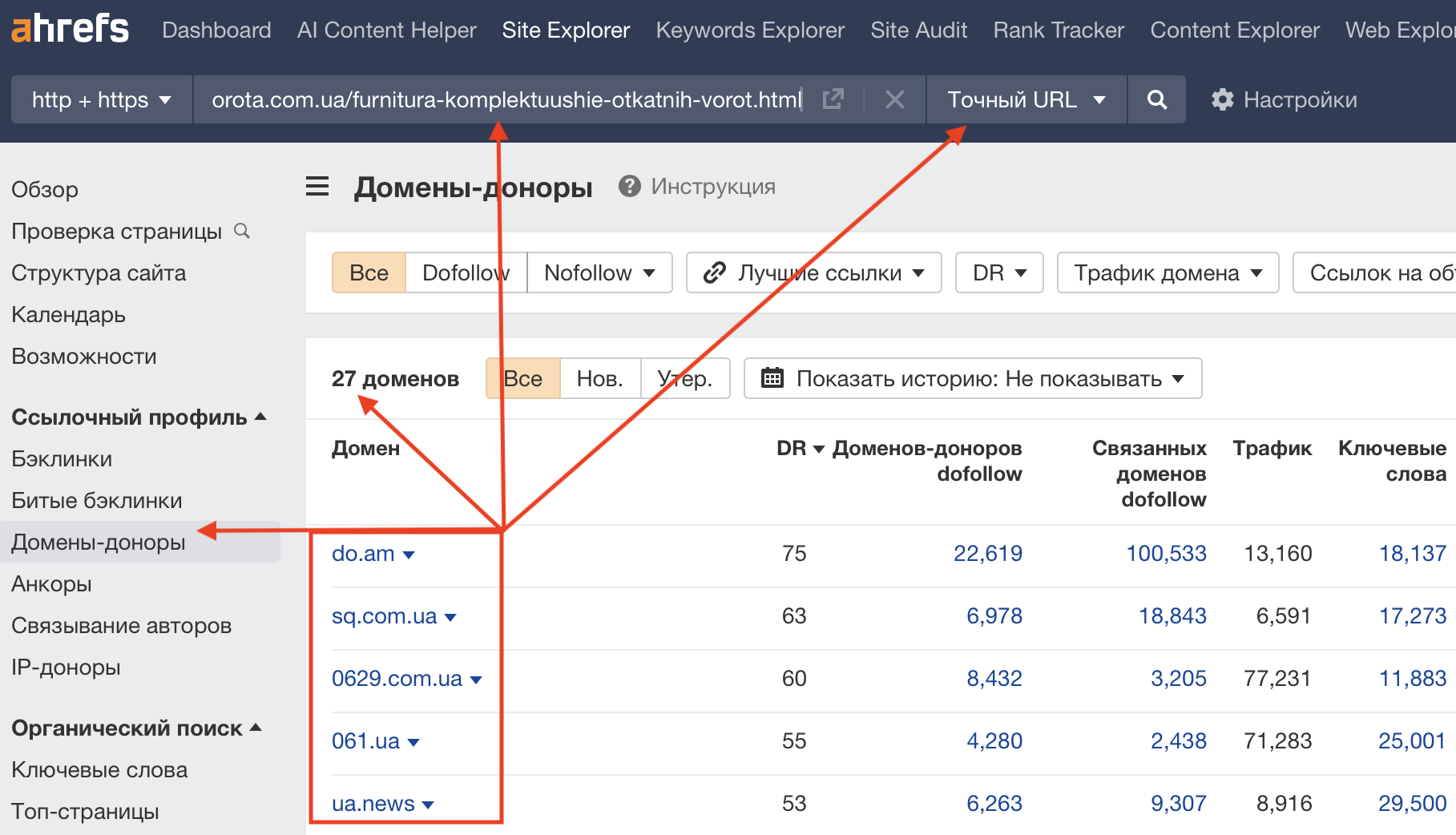The width and height of the screenshot is (1456, 835).
Task: Open Настройки gear settings
Action: (1284, 99)
